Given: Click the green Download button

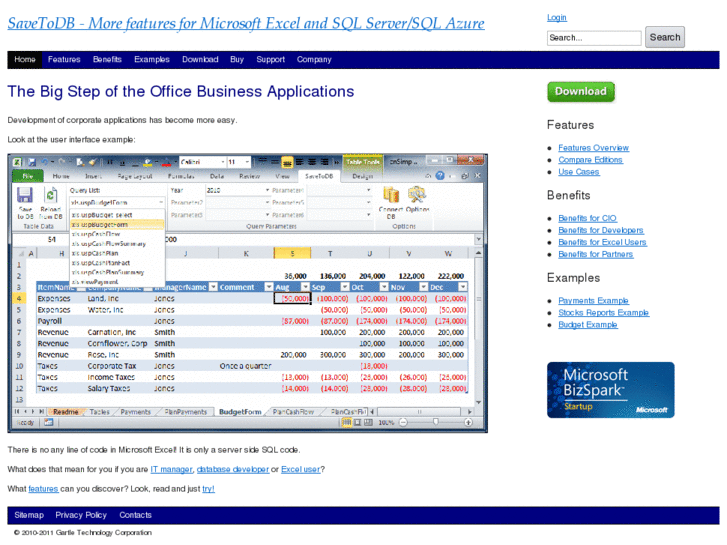Looking at the screenshot, I should (580, 91).
